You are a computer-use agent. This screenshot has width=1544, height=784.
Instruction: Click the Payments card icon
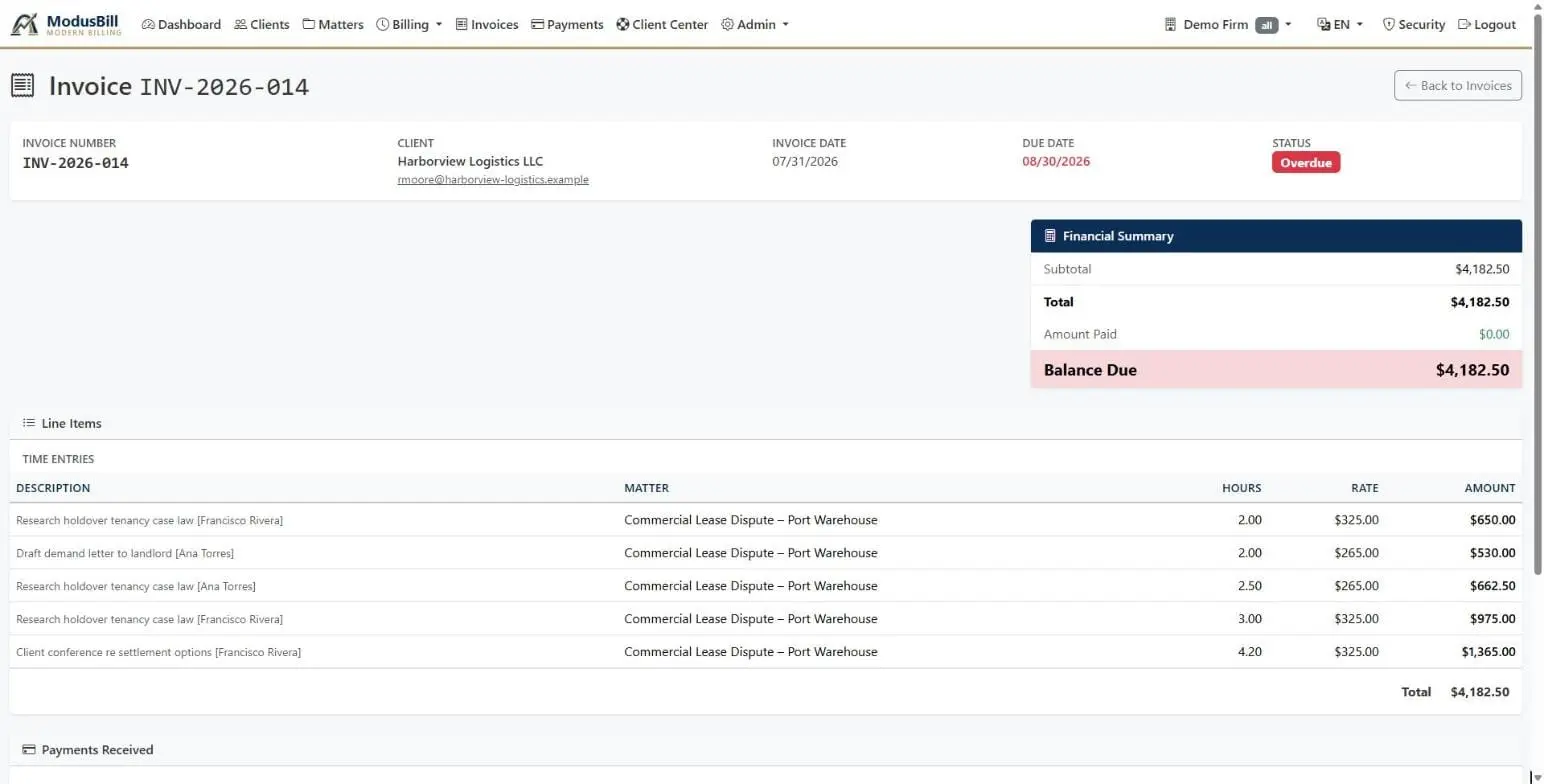coord(537,24)
